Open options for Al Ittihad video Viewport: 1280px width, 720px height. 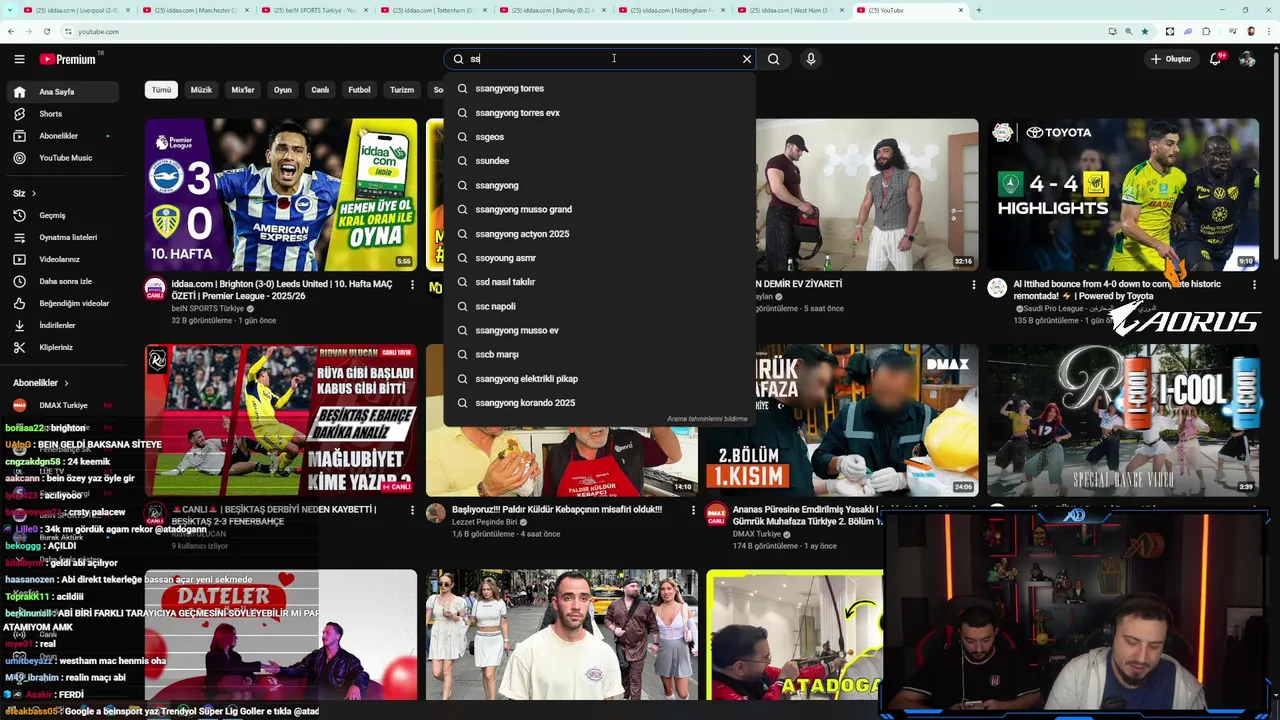(1255, 285)
